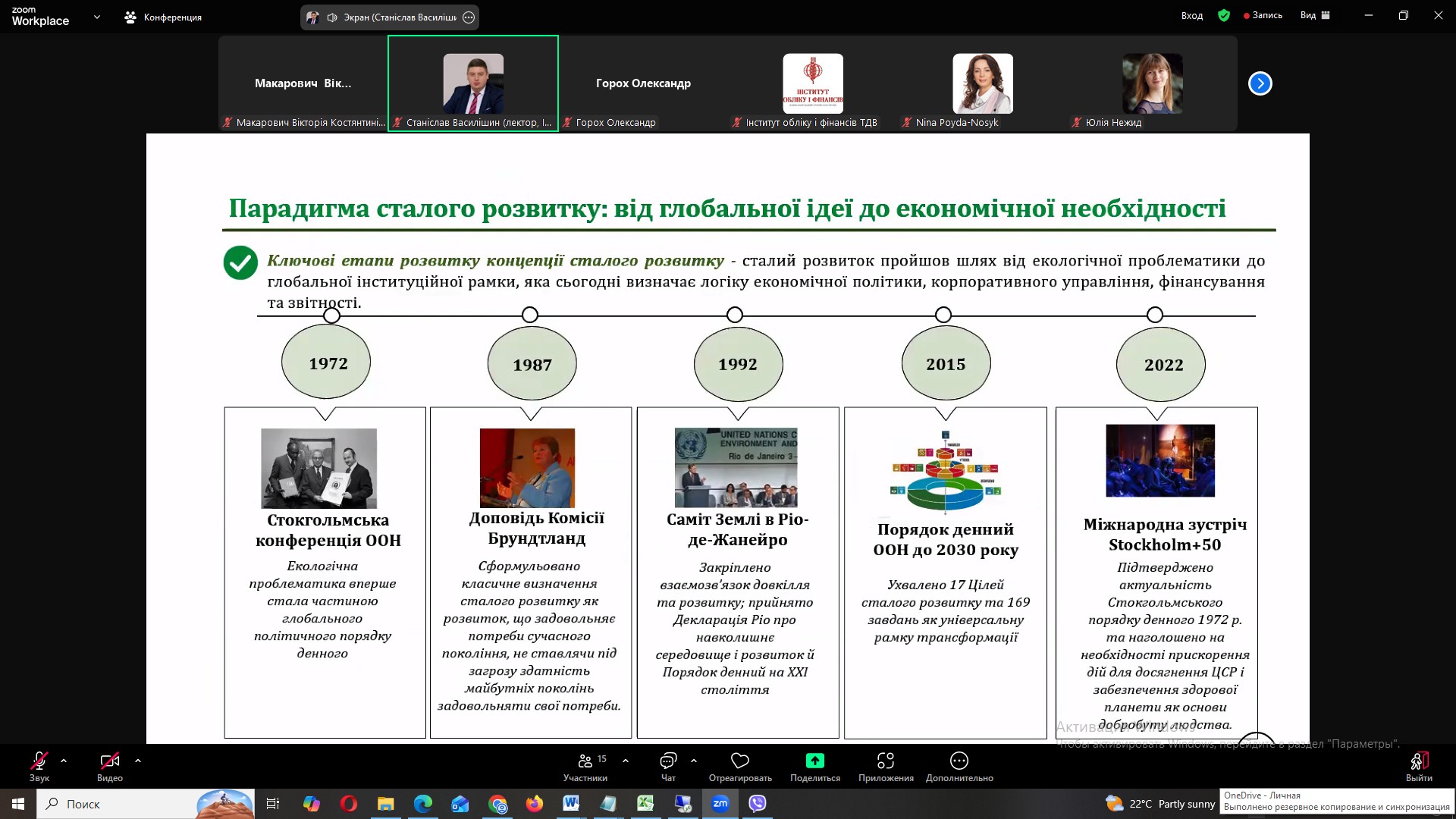The height and width of the screenshot is (819, 1456).
Task: Click the 1972 timeline oval
Action: pos(326,362)
